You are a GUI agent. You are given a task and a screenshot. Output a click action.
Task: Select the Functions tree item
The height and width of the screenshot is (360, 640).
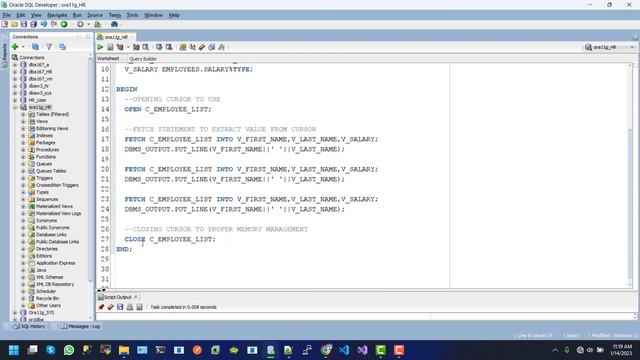coord(46,157)
